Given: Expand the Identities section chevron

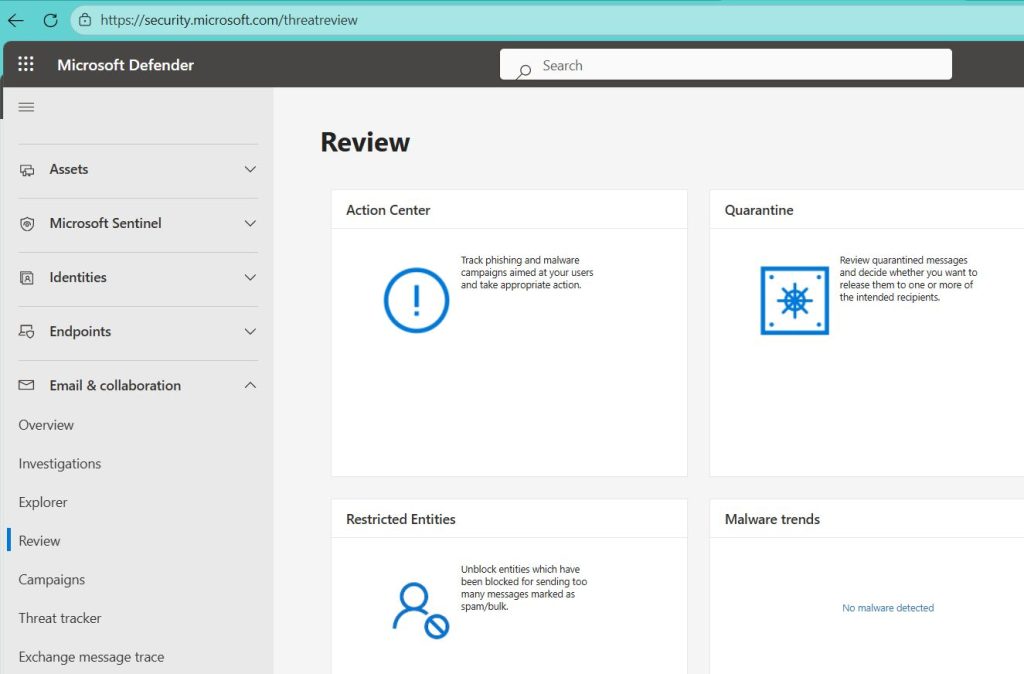Looking at the screenshot, I should point(250,278).
